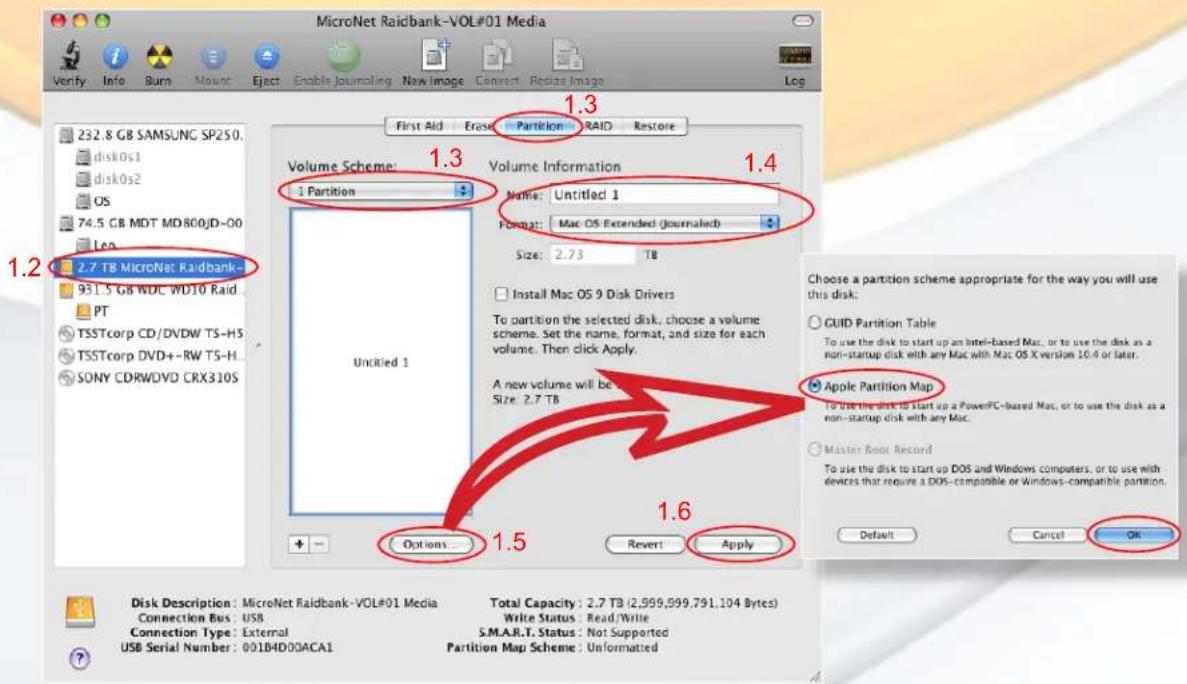Image resolution: width=1187 pixels, height=684 pixels.
Task: Click the plus button to add partition
Action: click(x=299, y=543)
